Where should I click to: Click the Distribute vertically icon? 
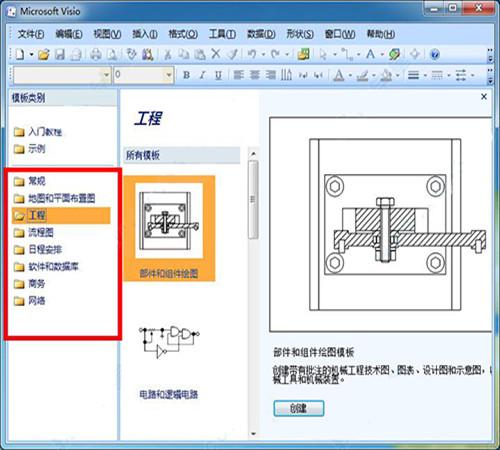click(x=286, y=75)
